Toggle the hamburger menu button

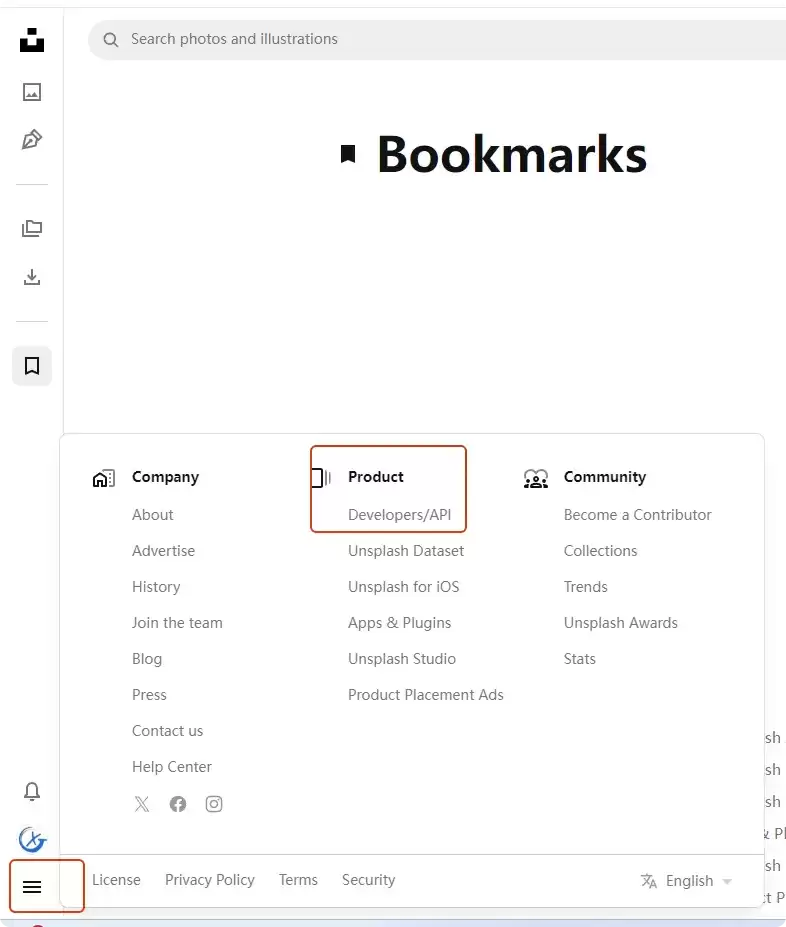coord(32,887)
